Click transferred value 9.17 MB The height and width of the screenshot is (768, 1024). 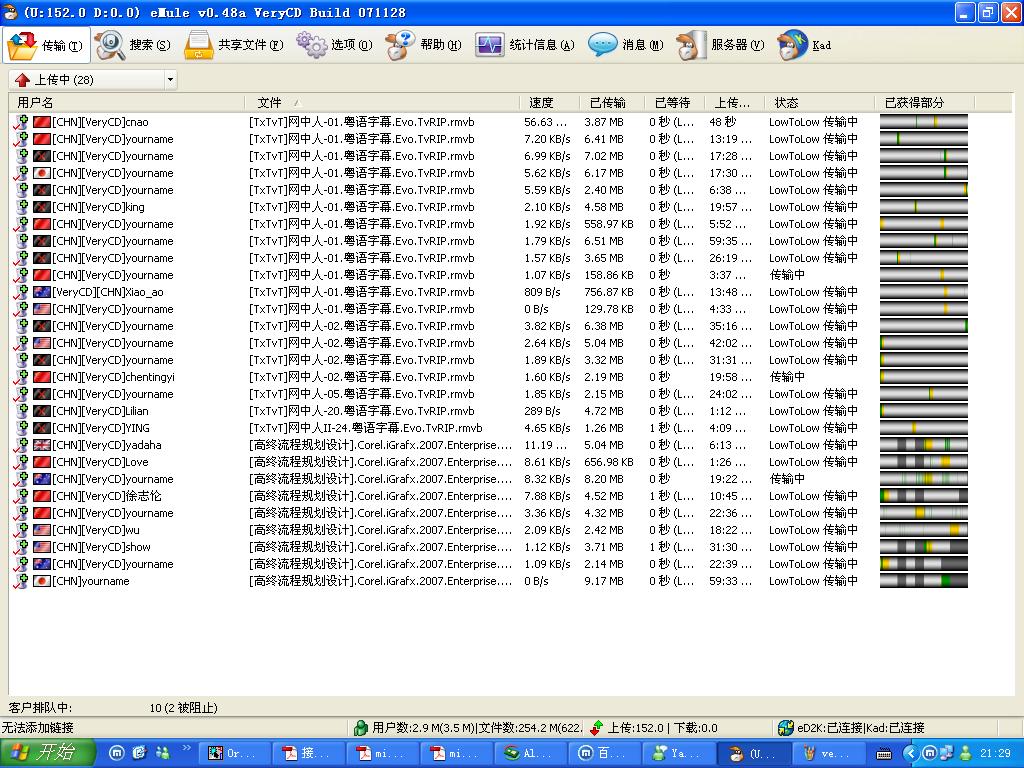pos(604,581)
